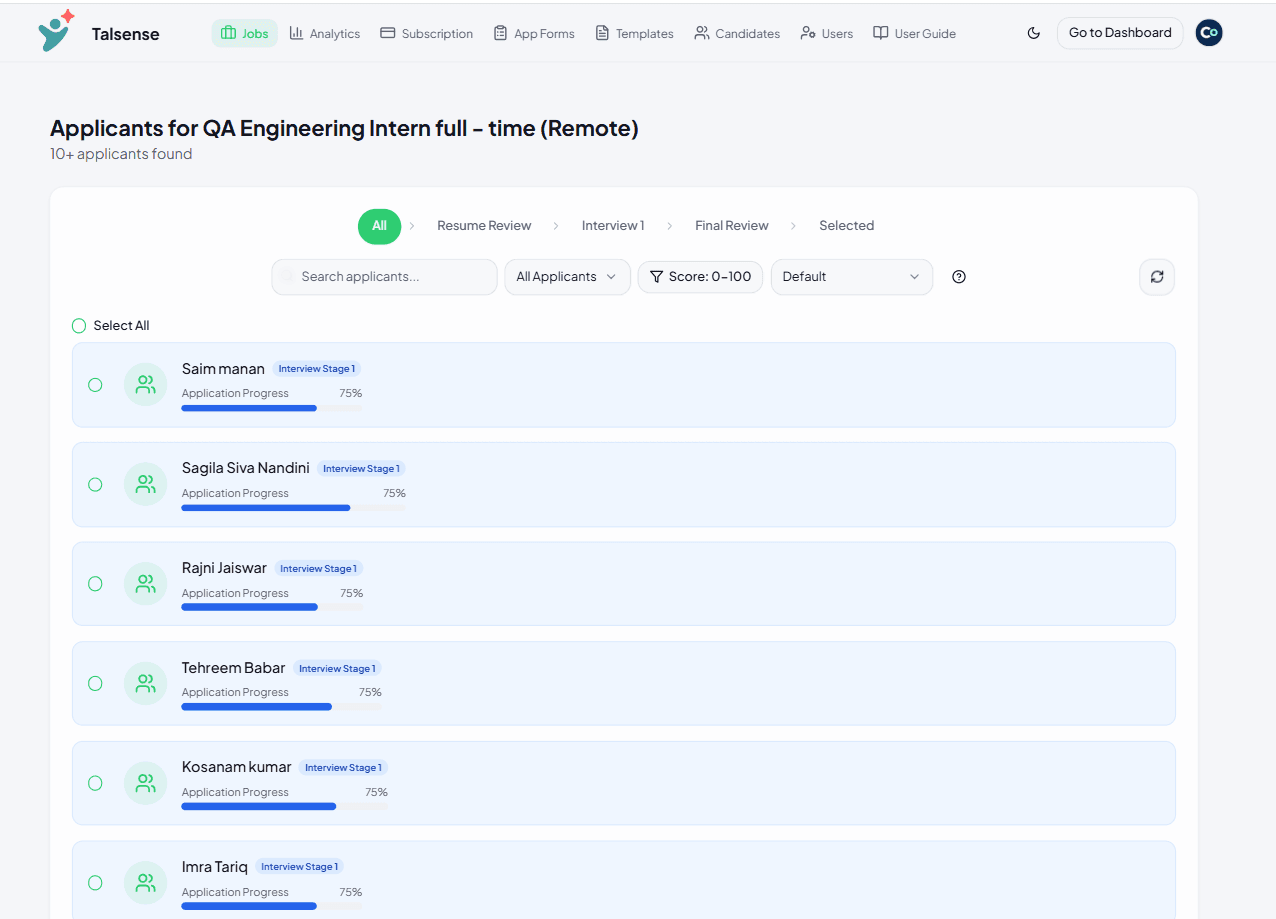
Task: Open the Subscription page
Action: (x=427, y=33)
